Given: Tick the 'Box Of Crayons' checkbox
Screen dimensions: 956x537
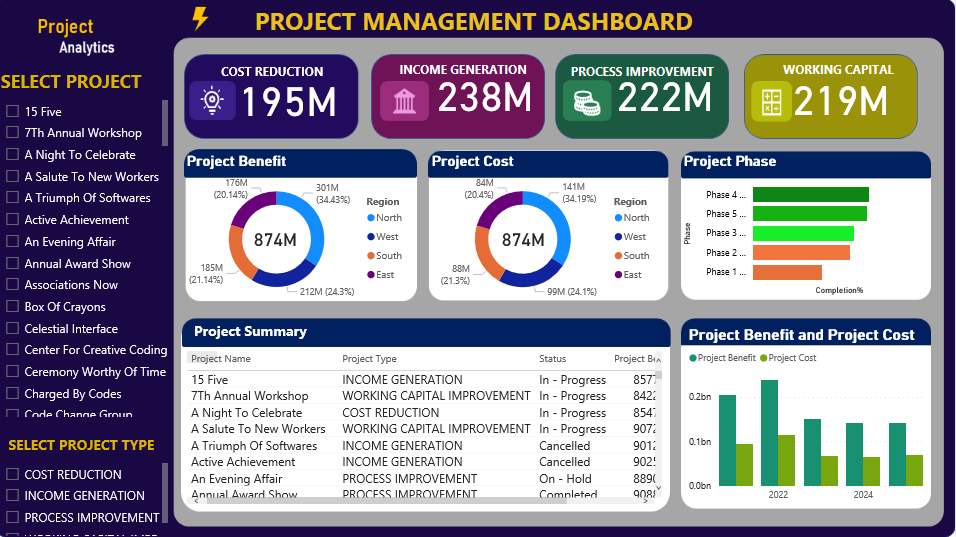Looking at the screenshot, I should pyautogui.click(x=13, y=307).
